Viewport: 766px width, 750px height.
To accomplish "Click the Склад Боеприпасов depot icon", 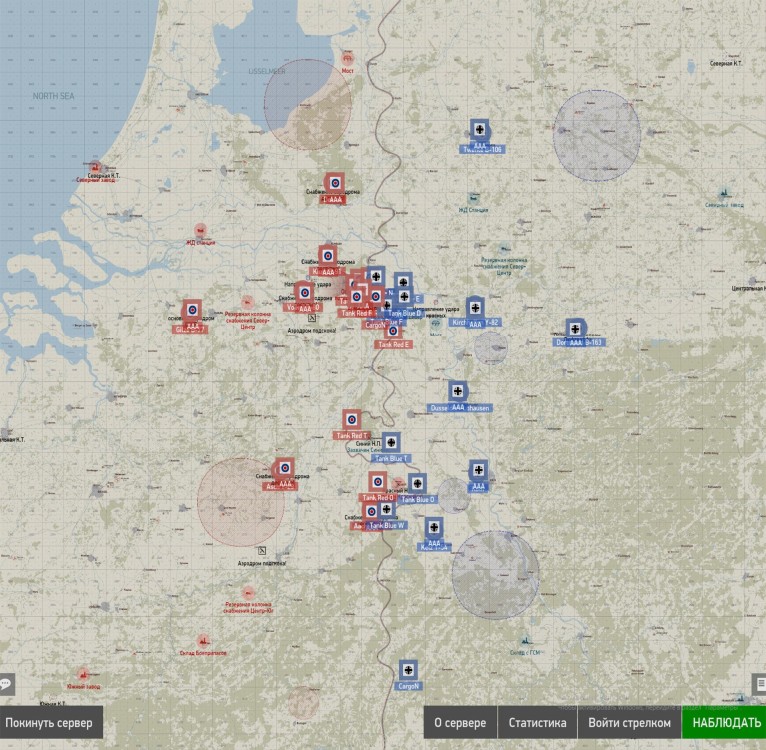I will (x=203, y=640).
